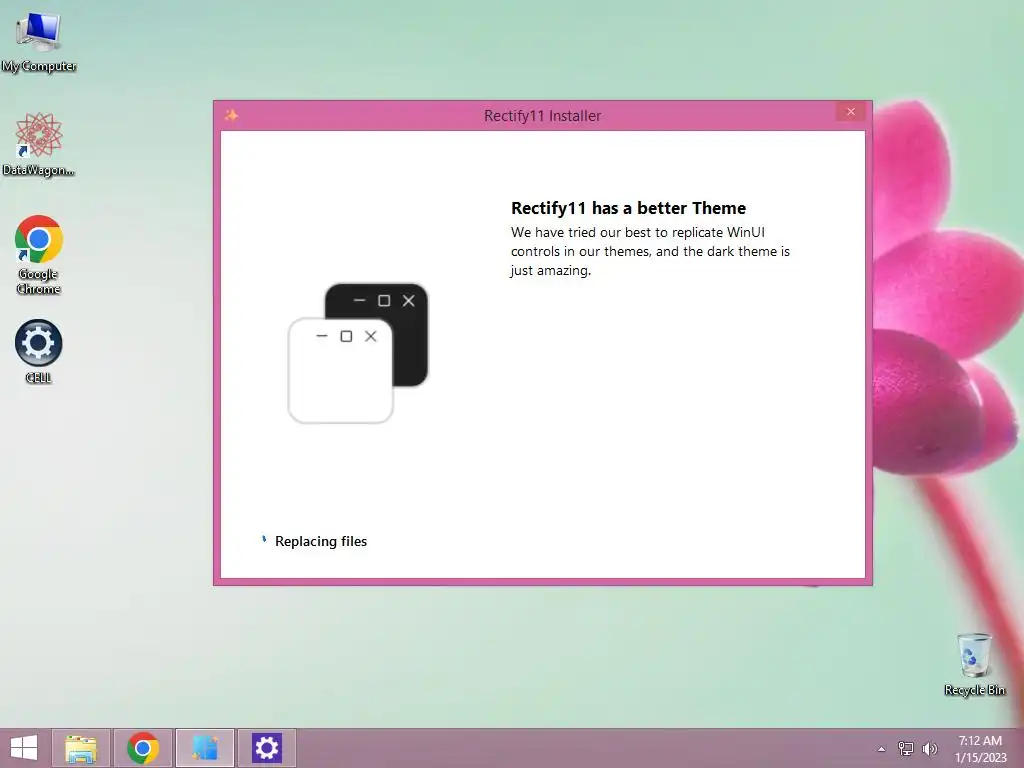Click the description mentioning WinUI controls

click(x=650, y=251)
